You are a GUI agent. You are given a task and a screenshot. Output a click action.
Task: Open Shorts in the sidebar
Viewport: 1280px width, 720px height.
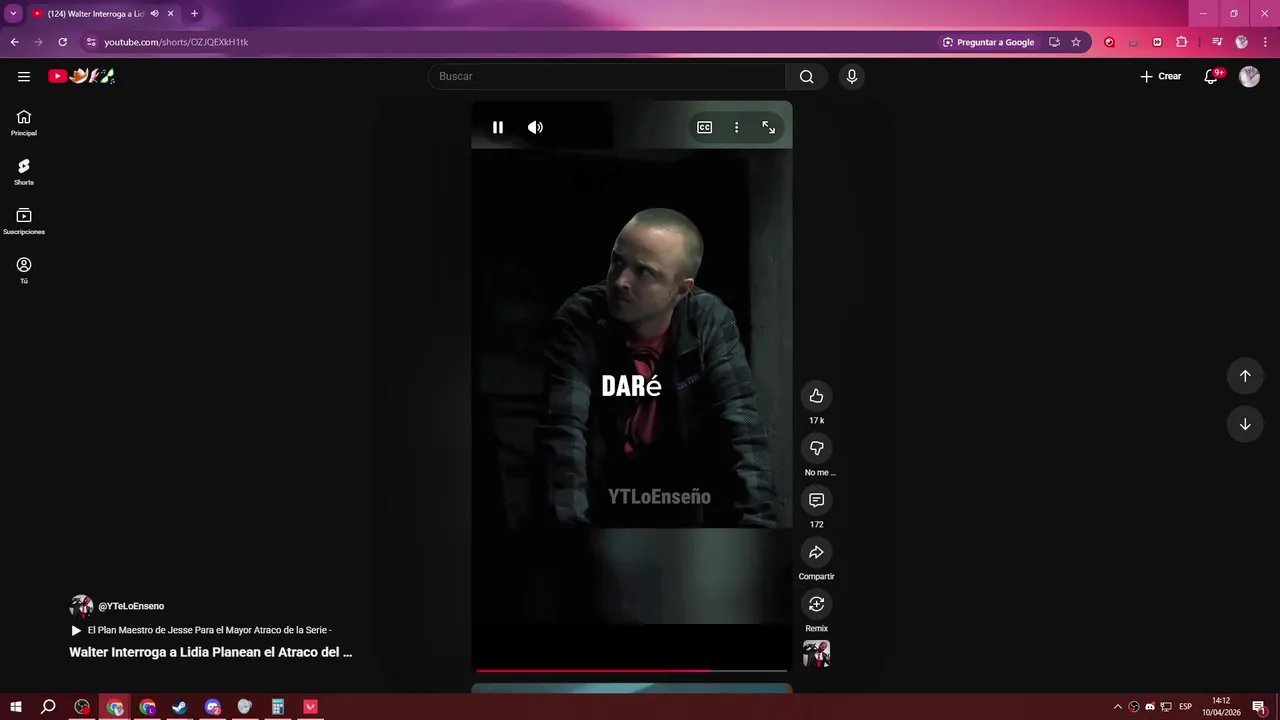[24, 172]
